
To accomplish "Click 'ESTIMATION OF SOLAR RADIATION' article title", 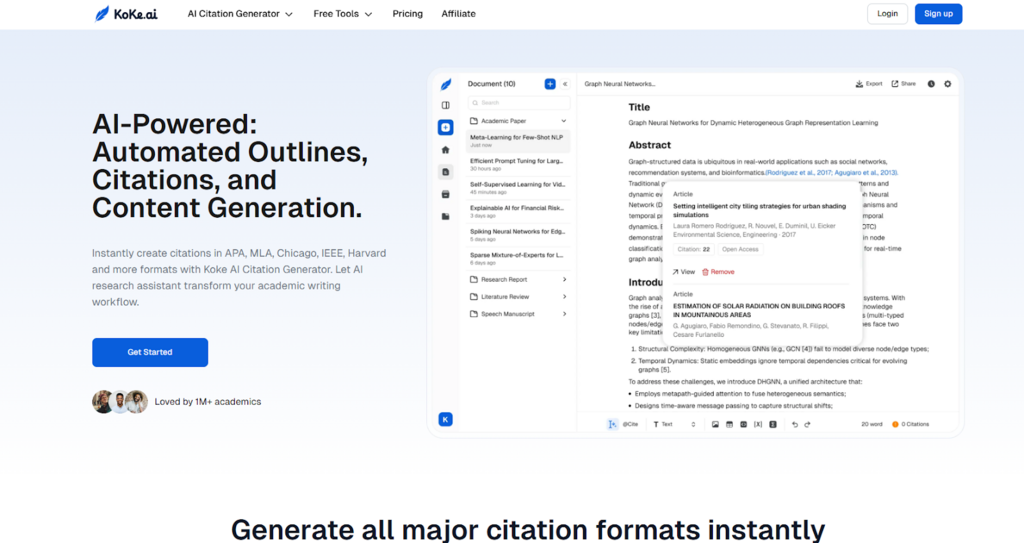I will (759, 310).
